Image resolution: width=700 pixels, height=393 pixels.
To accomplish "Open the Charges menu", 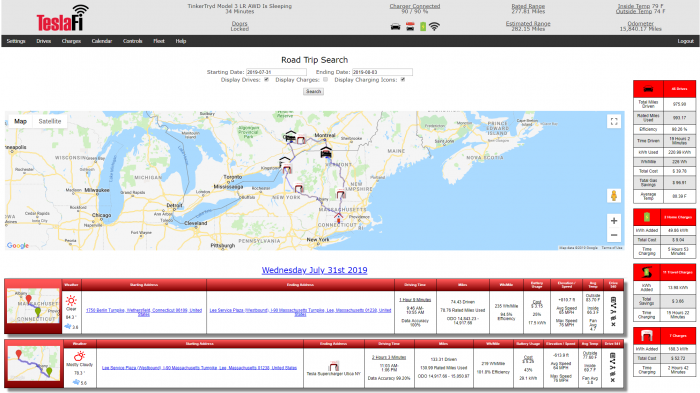I will pyautogui.click(x=71, y=41).
